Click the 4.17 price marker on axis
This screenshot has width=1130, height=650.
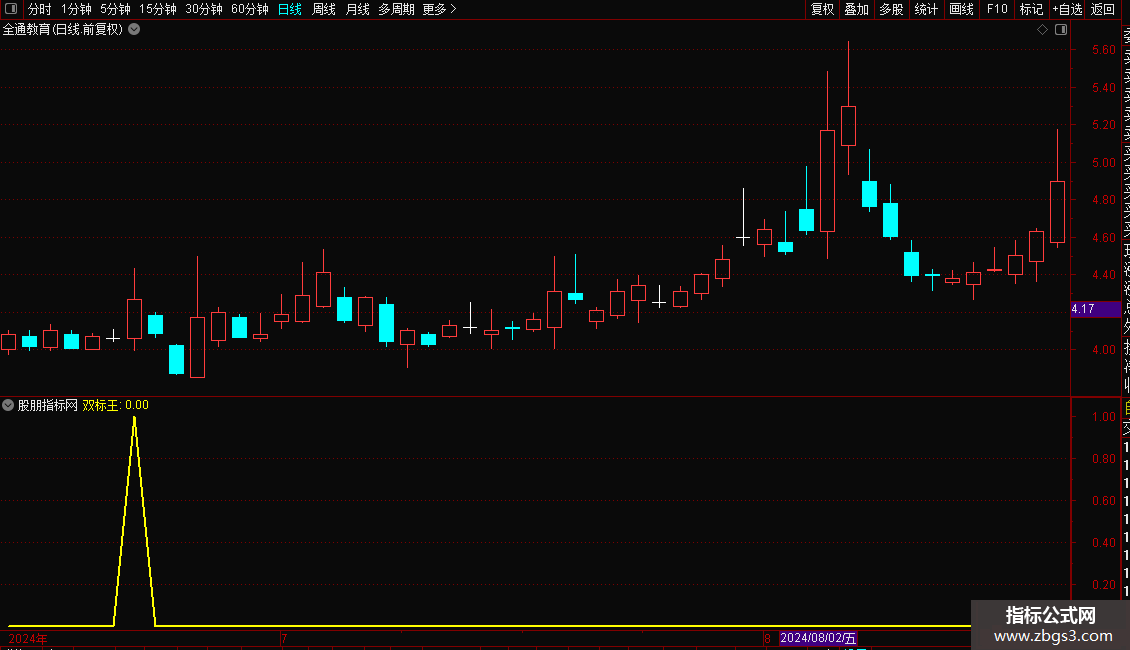click(1095, 309)
